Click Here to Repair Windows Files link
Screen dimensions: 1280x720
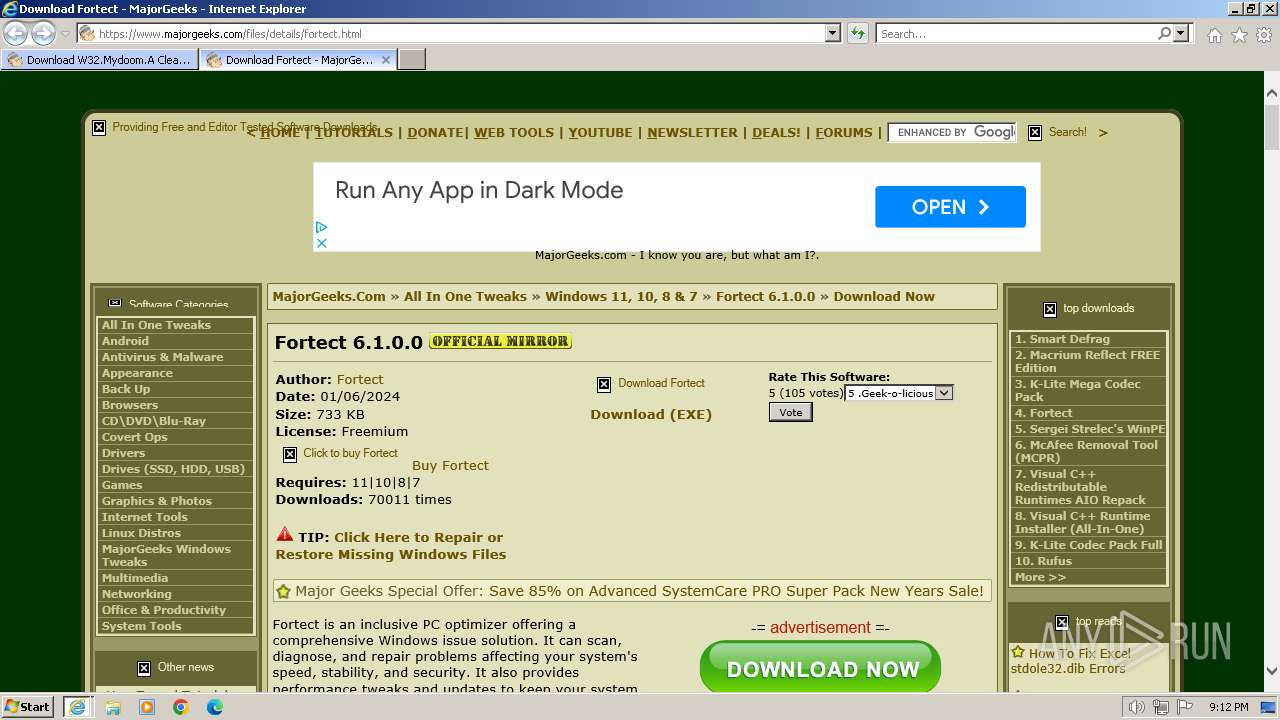click(x=391, y=546)
